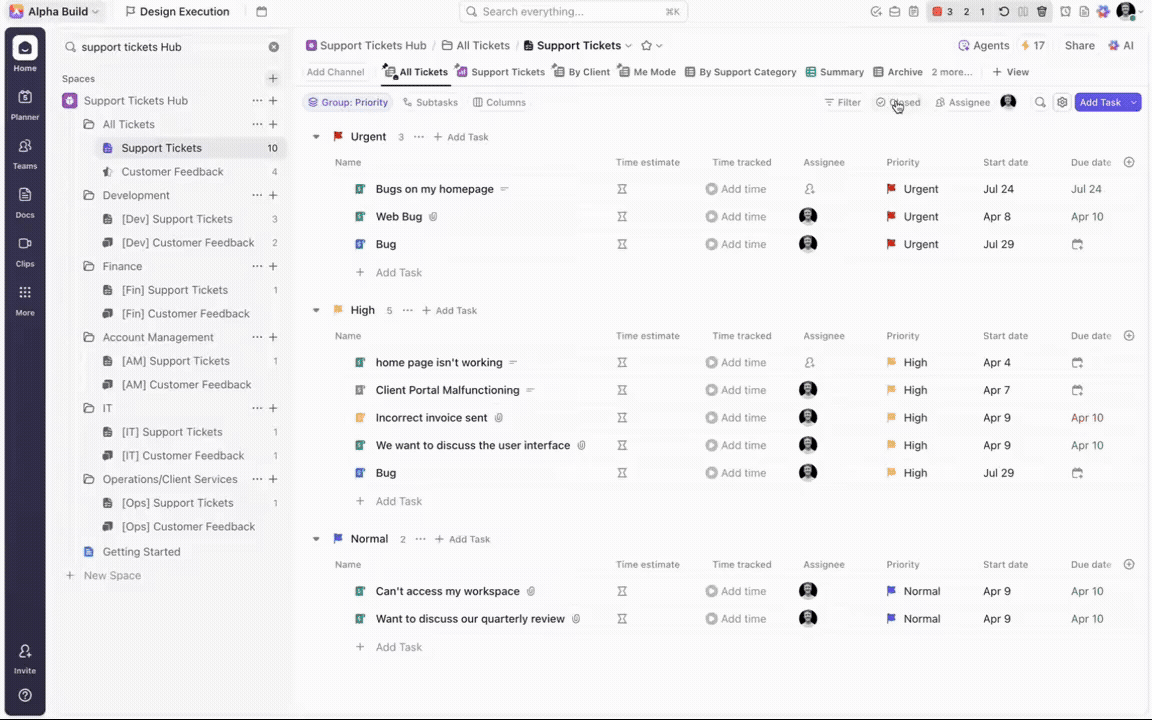Open Docs from the sidebar
Viewport: 1152px width, 720px height.
point(25,202)
